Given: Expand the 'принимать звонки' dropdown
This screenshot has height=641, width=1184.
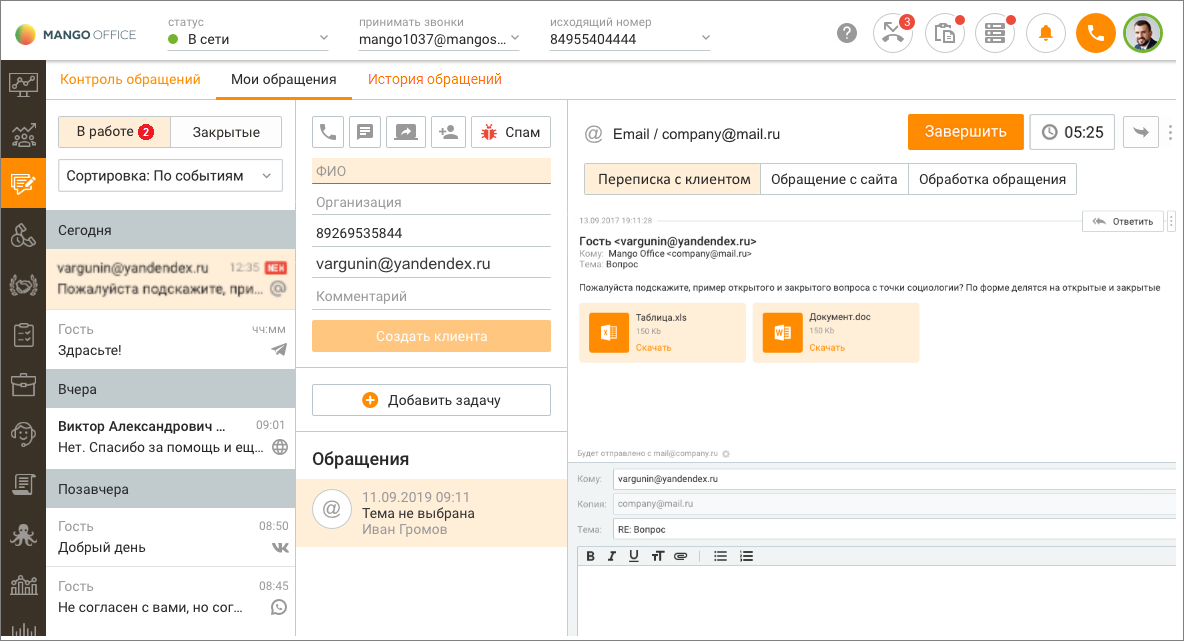Looking at the screenshot, I should 439,39.
